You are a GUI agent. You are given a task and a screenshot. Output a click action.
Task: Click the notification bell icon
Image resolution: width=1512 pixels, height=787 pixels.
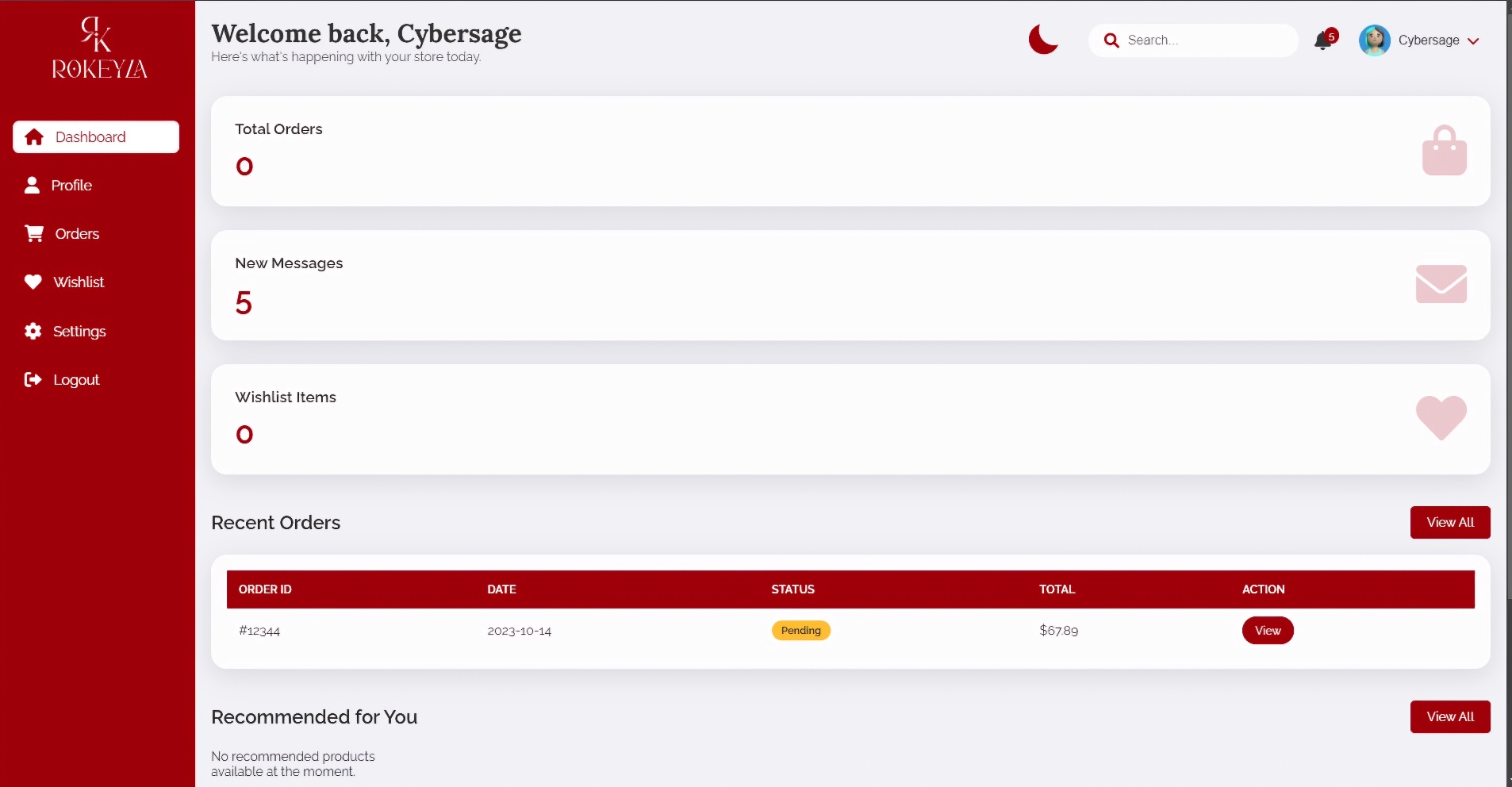pyautogui.click(x=1322, y=40)
